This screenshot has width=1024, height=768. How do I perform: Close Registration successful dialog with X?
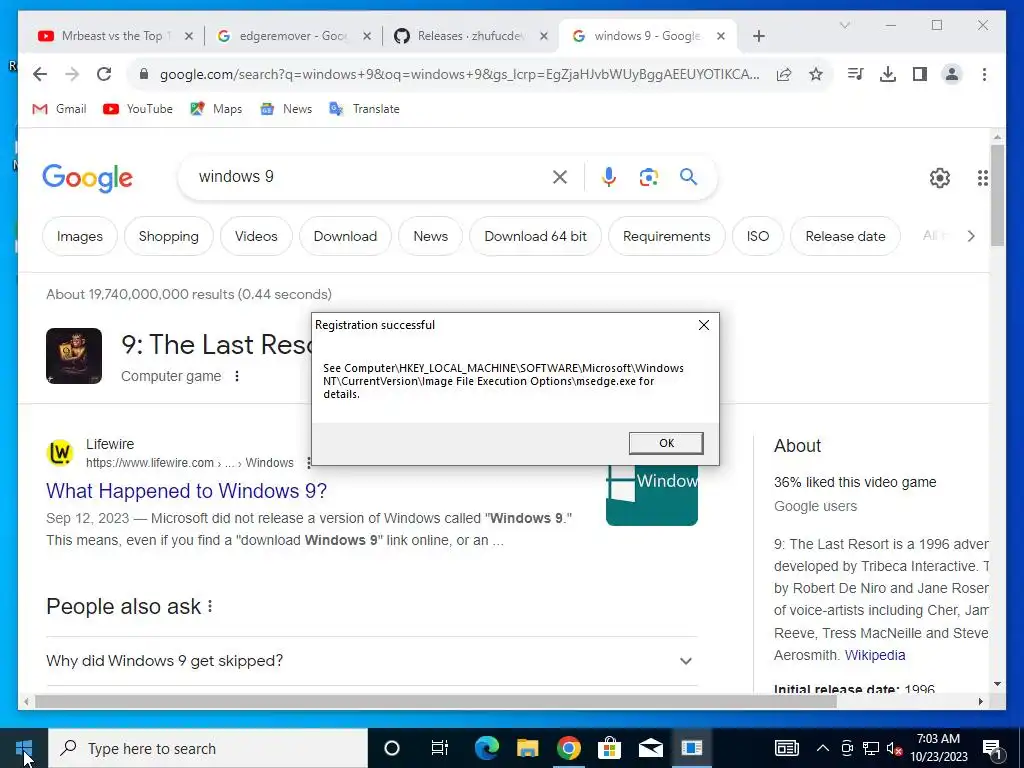pyautogui.click(x=703, y=325)
